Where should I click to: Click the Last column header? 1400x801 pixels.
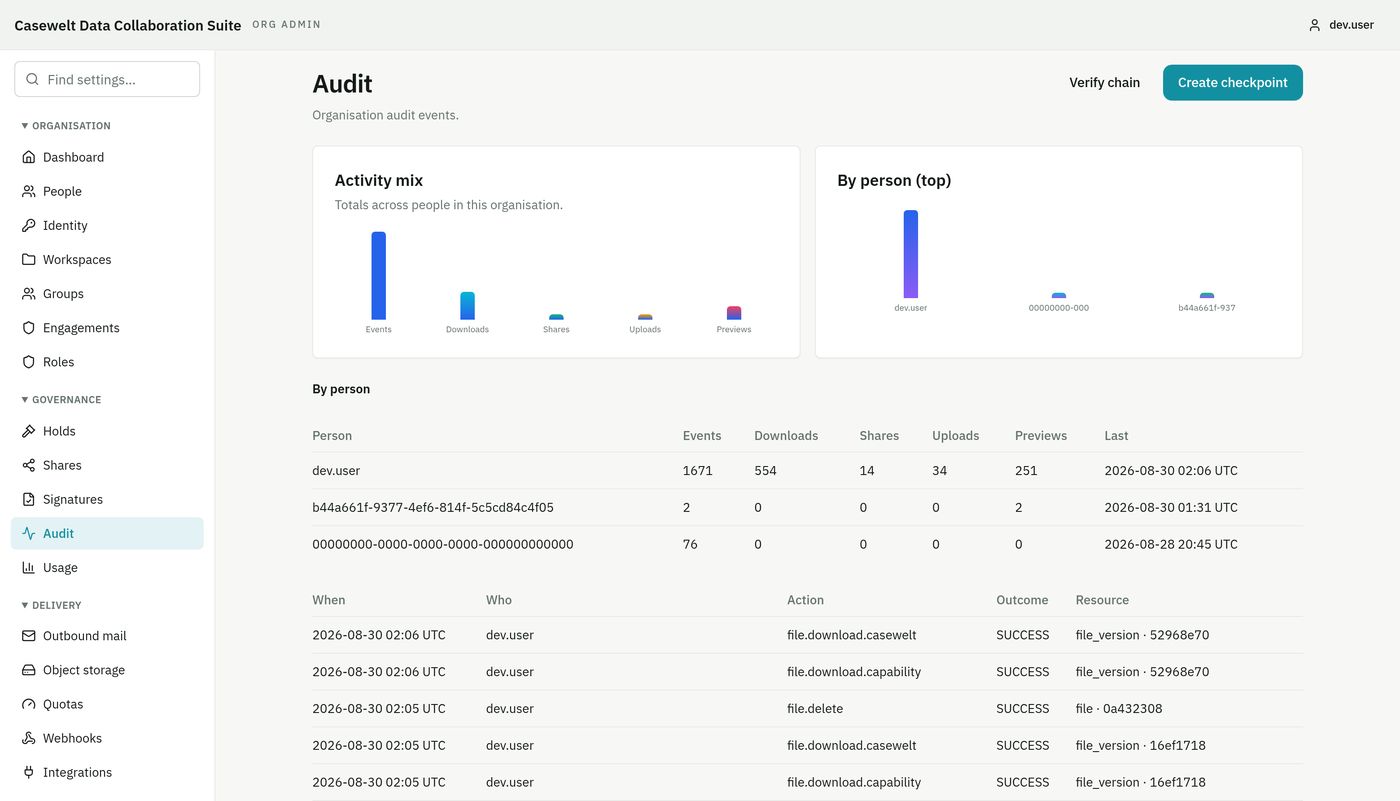click(1116, 436)
